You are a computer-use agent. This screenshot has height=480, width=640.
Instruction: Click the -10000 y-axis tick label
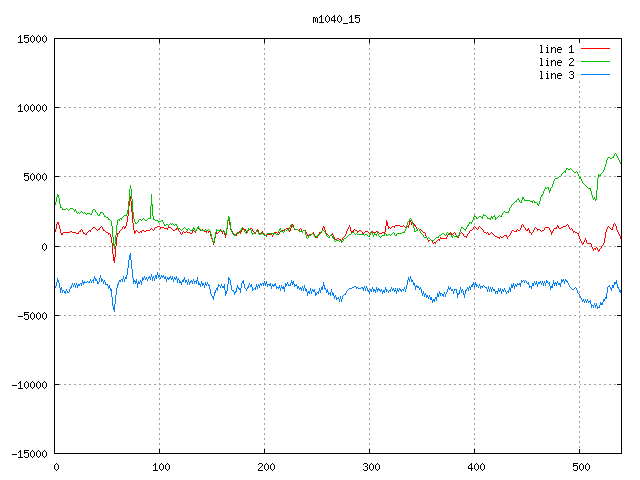28,384
